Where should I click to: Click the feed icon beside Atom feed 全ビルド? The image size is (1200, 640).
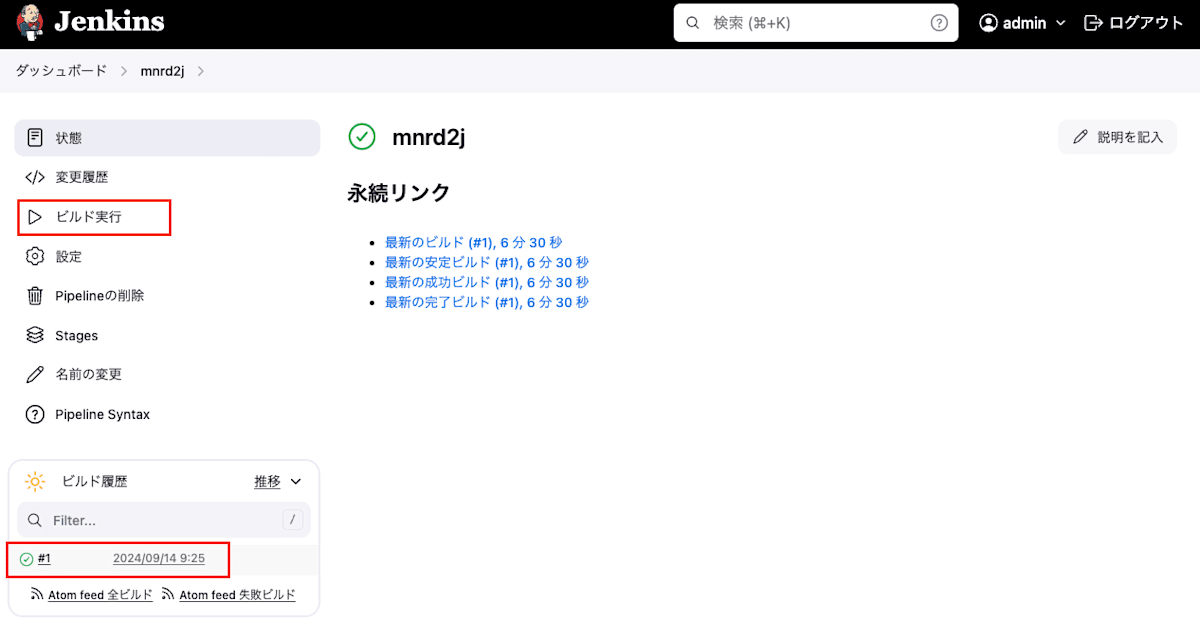(x=38, y=595)
